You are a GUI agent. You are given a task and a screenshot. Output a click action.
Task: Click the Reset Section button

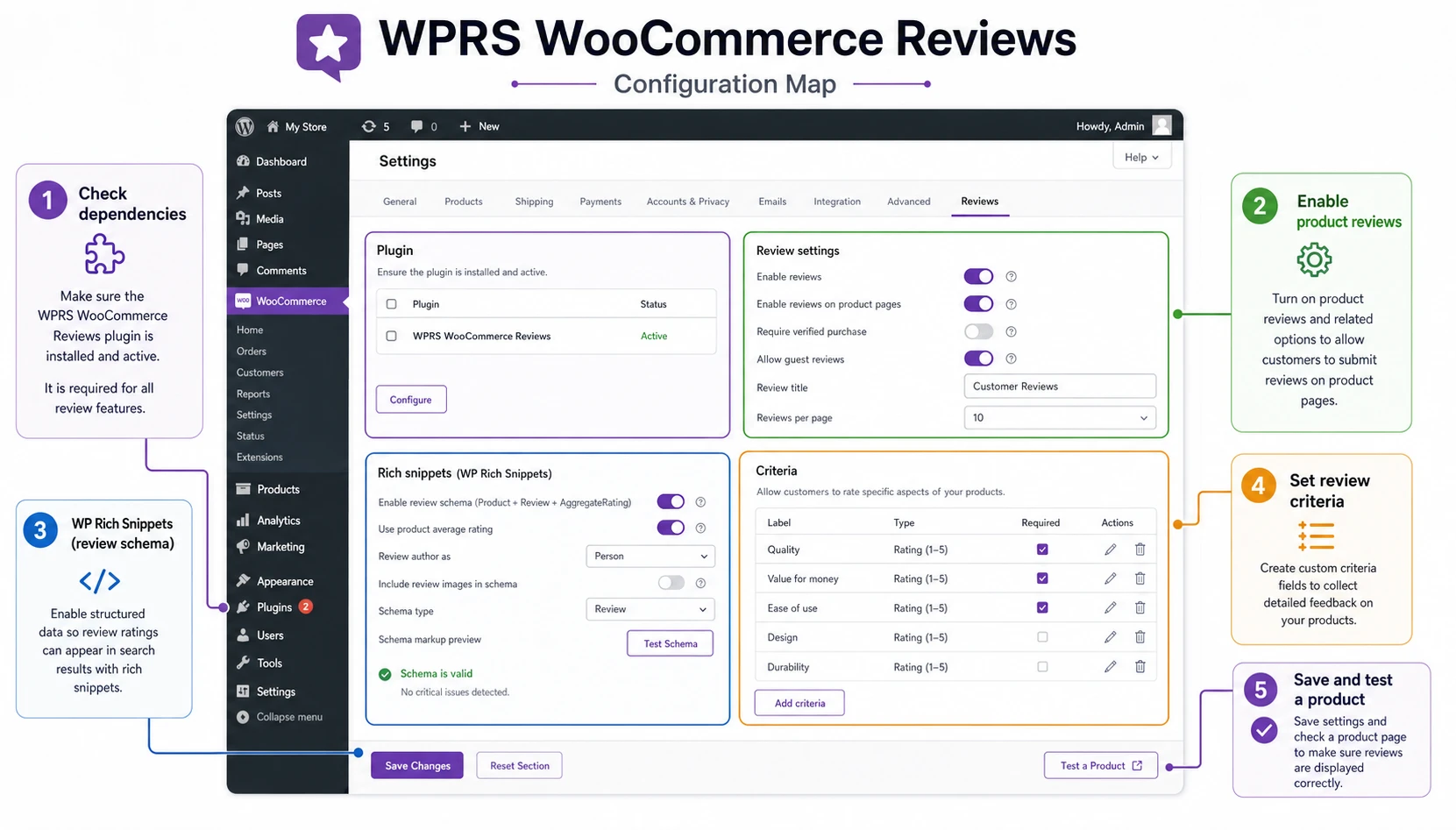click(x=520, y=765)
